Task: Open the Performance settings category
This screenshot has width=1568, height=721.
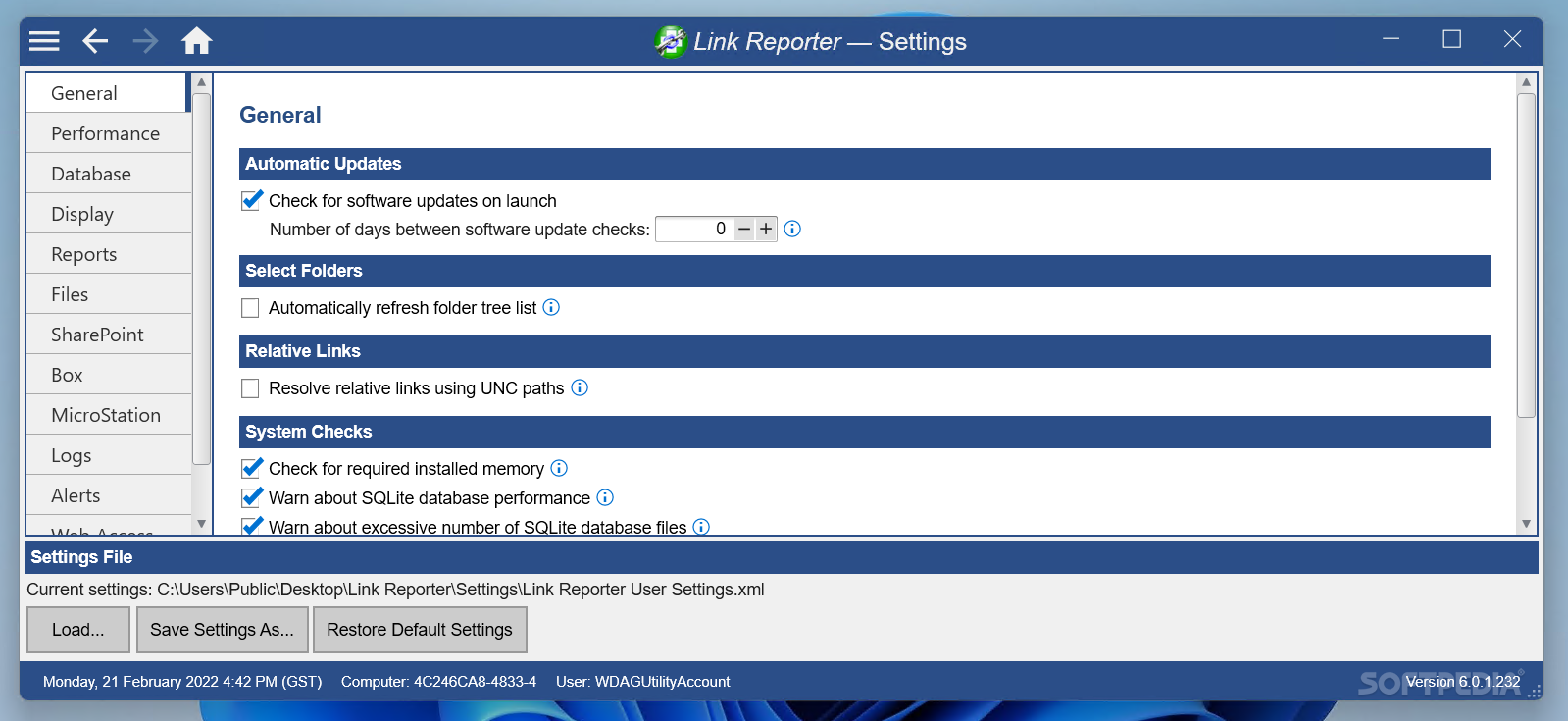Action: (x=108, y=133)
